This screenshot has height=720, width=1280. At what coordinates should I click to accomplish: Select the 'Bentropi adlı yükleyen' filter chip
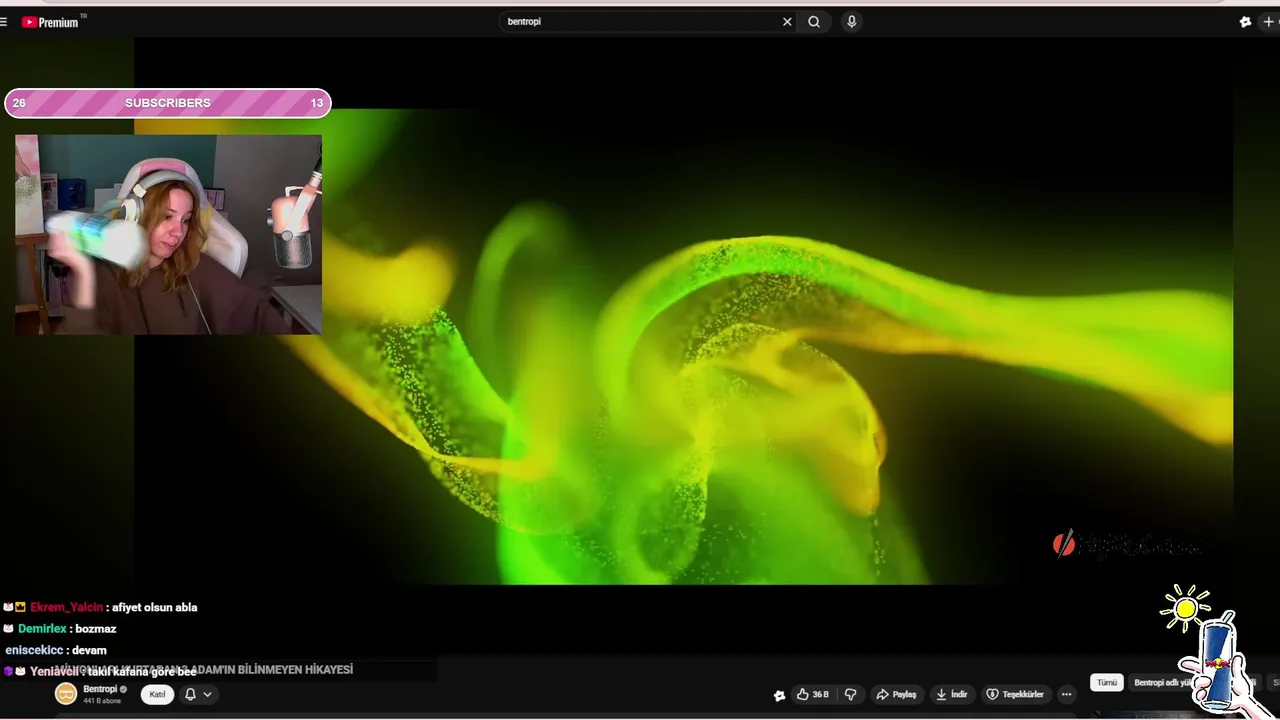[1164, 683]
